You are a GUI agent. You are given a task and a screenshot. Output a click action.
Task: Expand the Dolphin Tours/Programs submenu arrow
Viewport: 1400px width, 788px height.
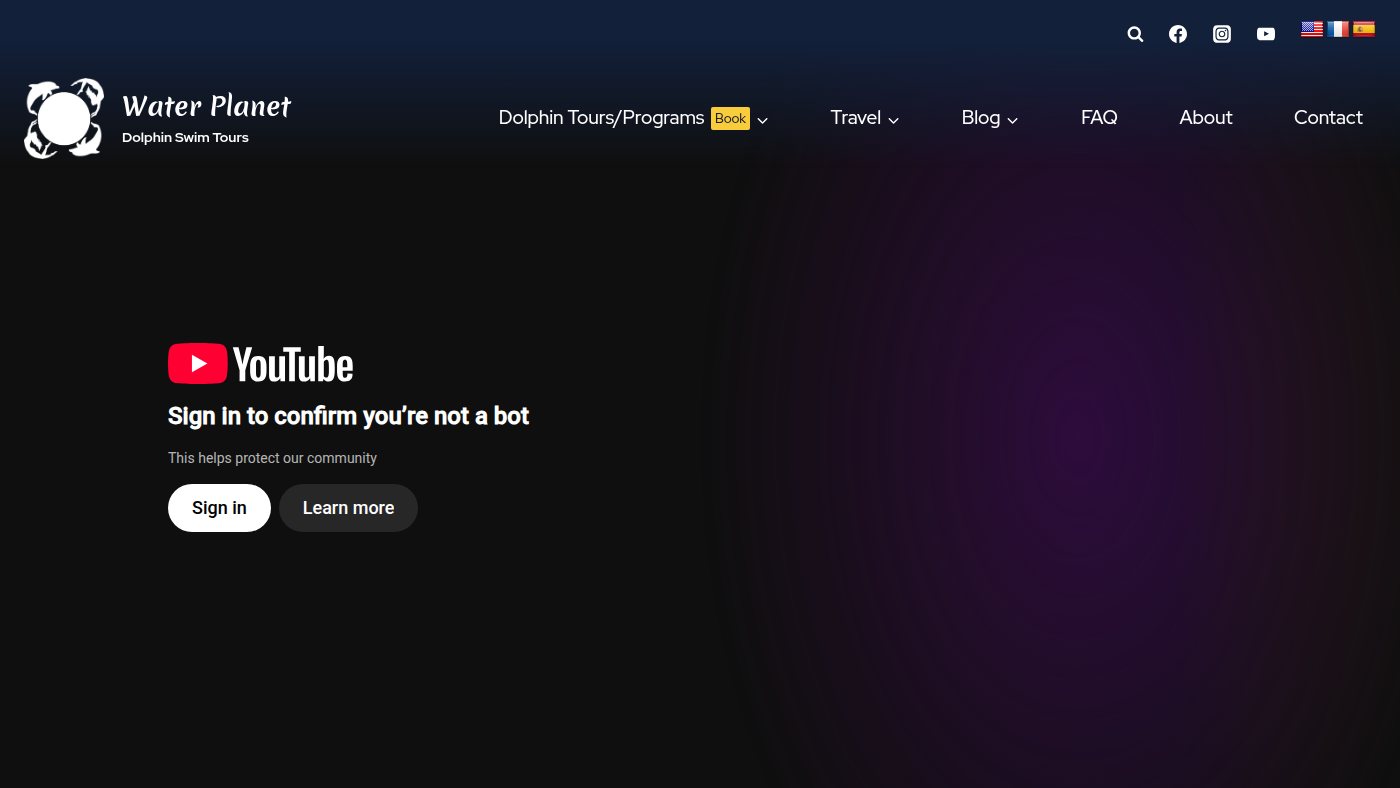pos(762,119)
